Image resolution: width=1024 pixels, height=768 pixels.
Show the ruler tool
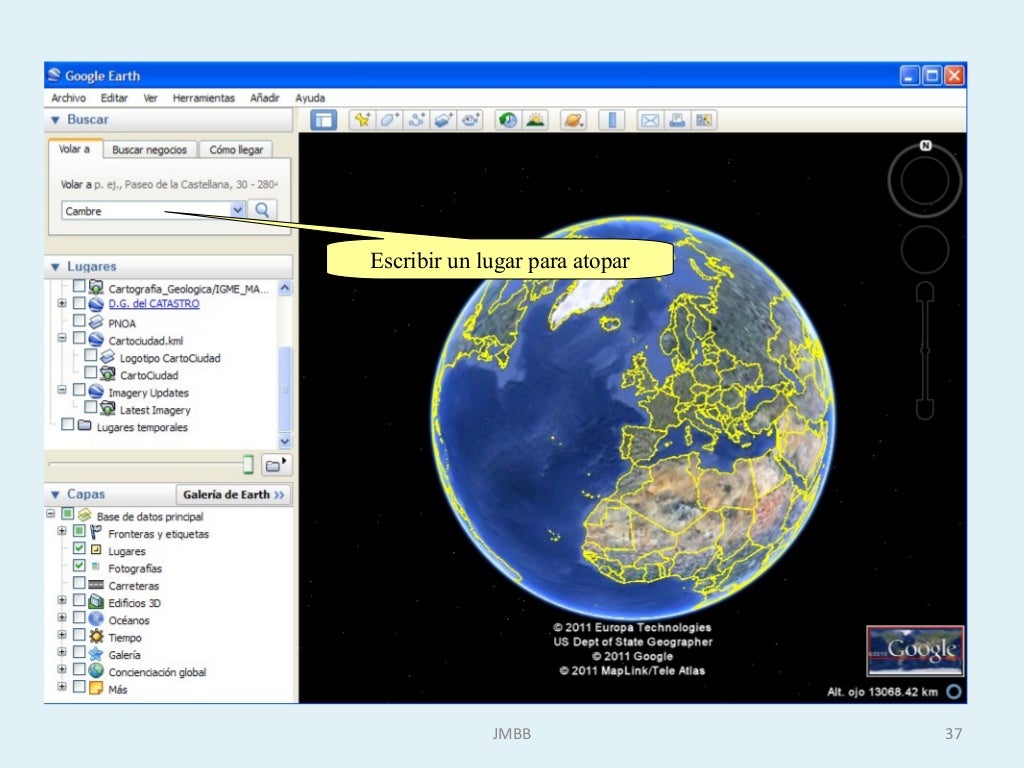click(612, 120)
